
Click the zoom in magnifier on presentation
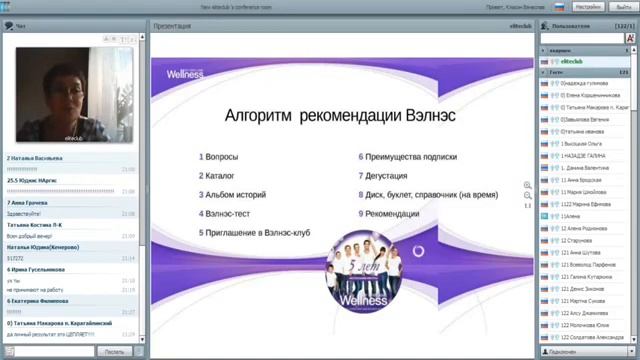click(x=527, y=185)
